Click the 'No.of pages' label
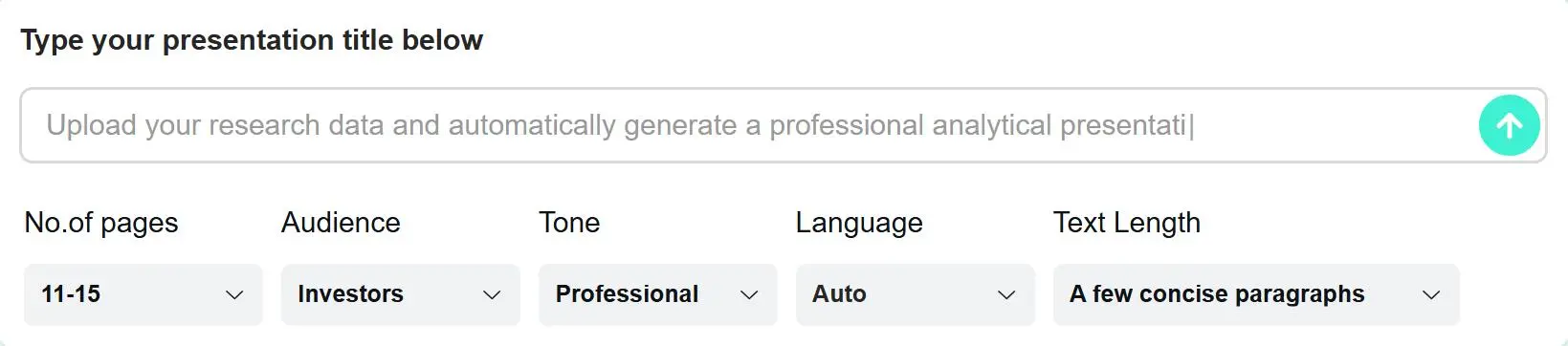 point(101,223)
